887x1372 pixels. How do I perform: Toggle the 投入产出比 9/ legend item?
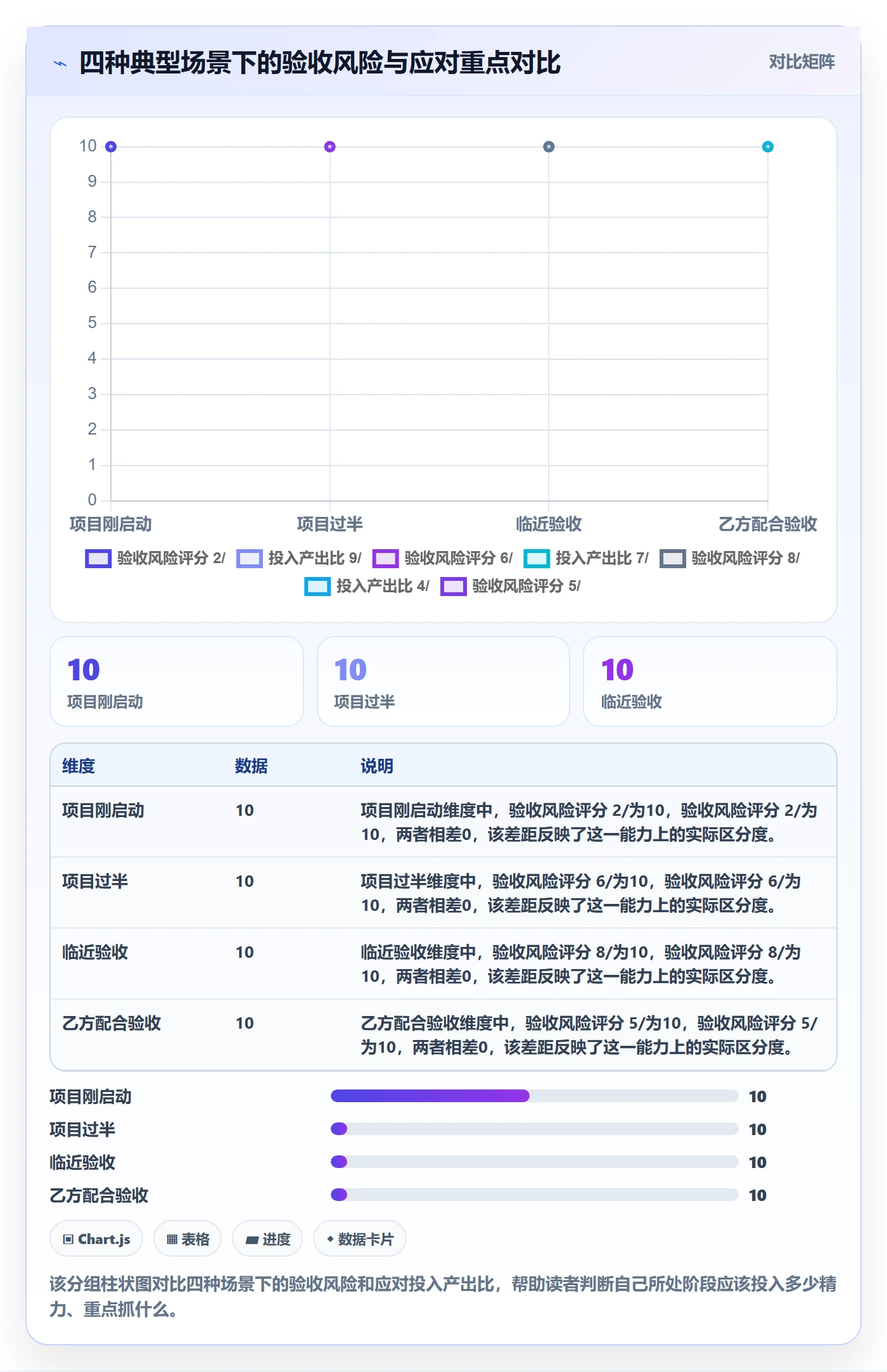pyautogui.click(x=299, y=558)
